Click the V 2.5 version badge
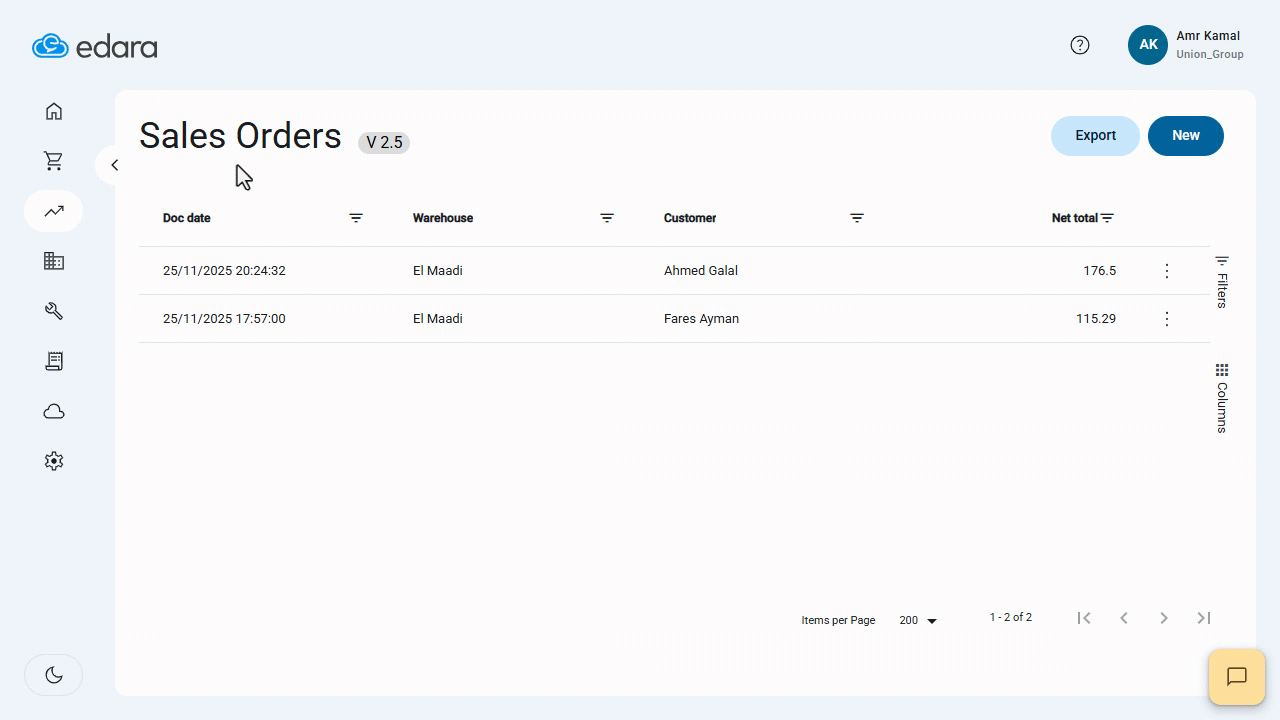This screenshot has width=1280, height=720. click(x=384, y=143)
